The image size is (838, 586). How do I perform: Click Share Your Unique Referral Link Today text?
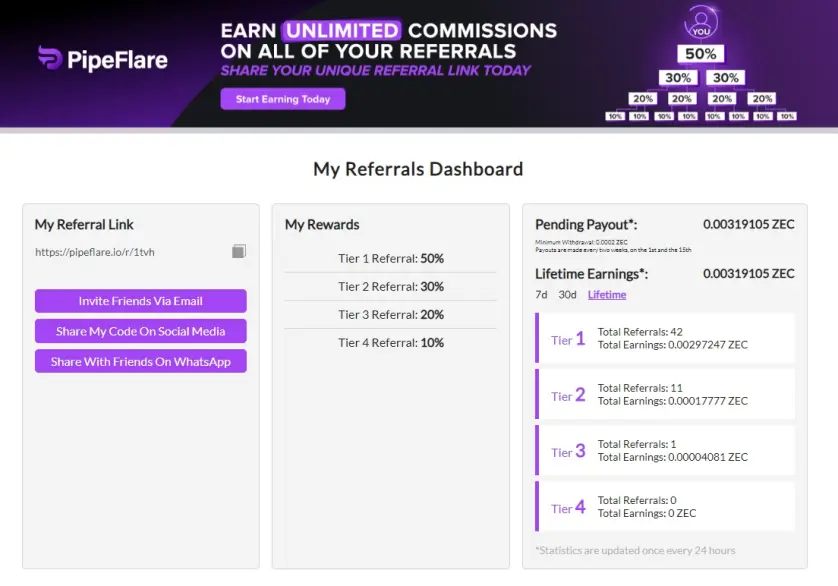(376, 71)
